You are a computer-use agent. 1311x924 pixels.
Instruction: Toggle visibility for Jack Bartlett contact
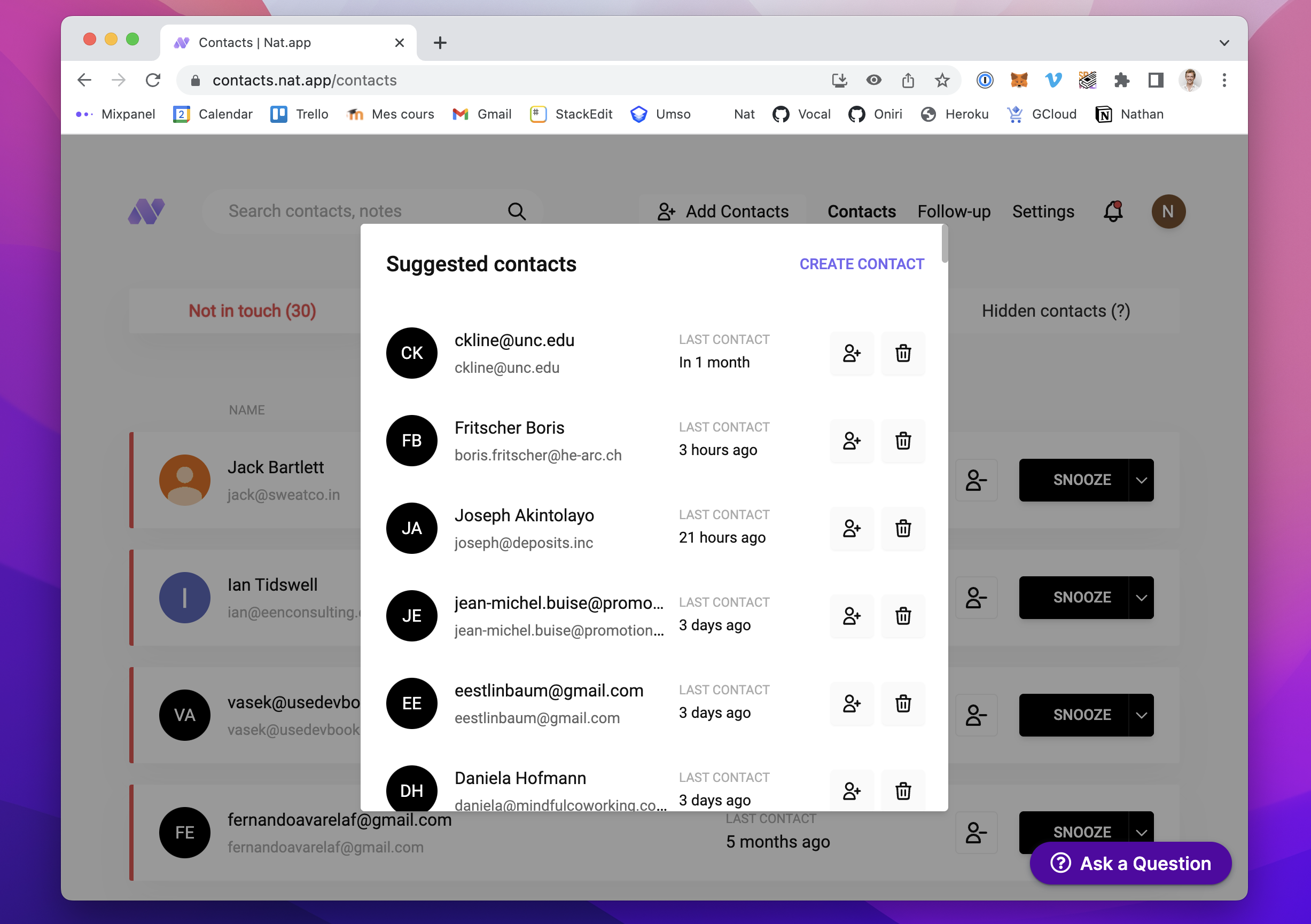(x=975, y=479)
